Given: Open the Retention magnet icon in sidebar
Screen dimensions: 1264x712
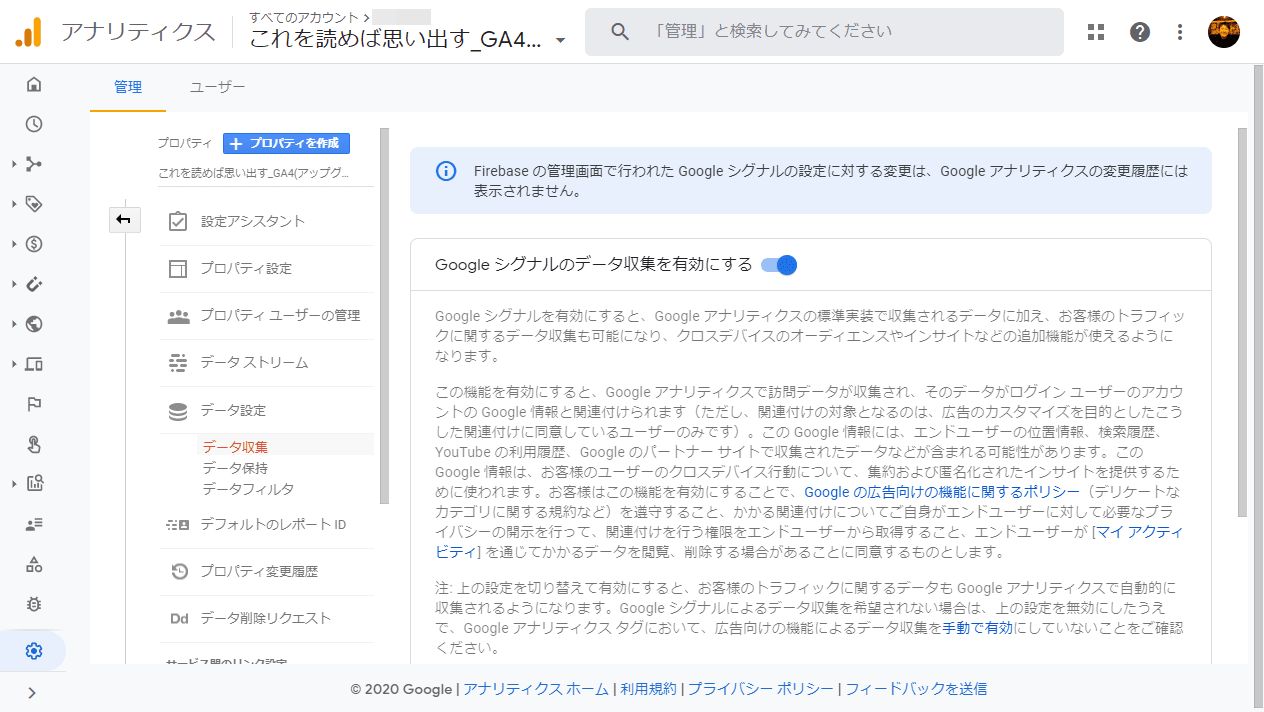Looking at the screenshot, I should tap(34, 284).
